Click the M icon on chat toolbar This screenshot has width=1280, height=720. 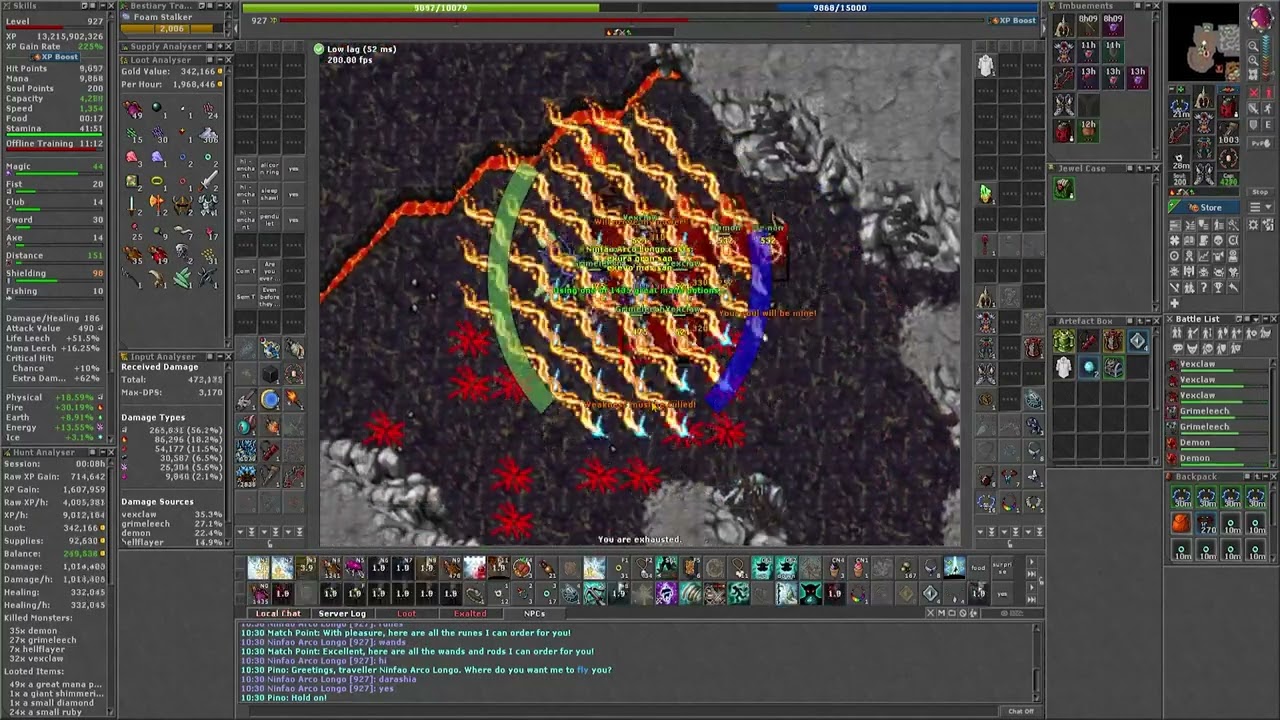(941, 612)
